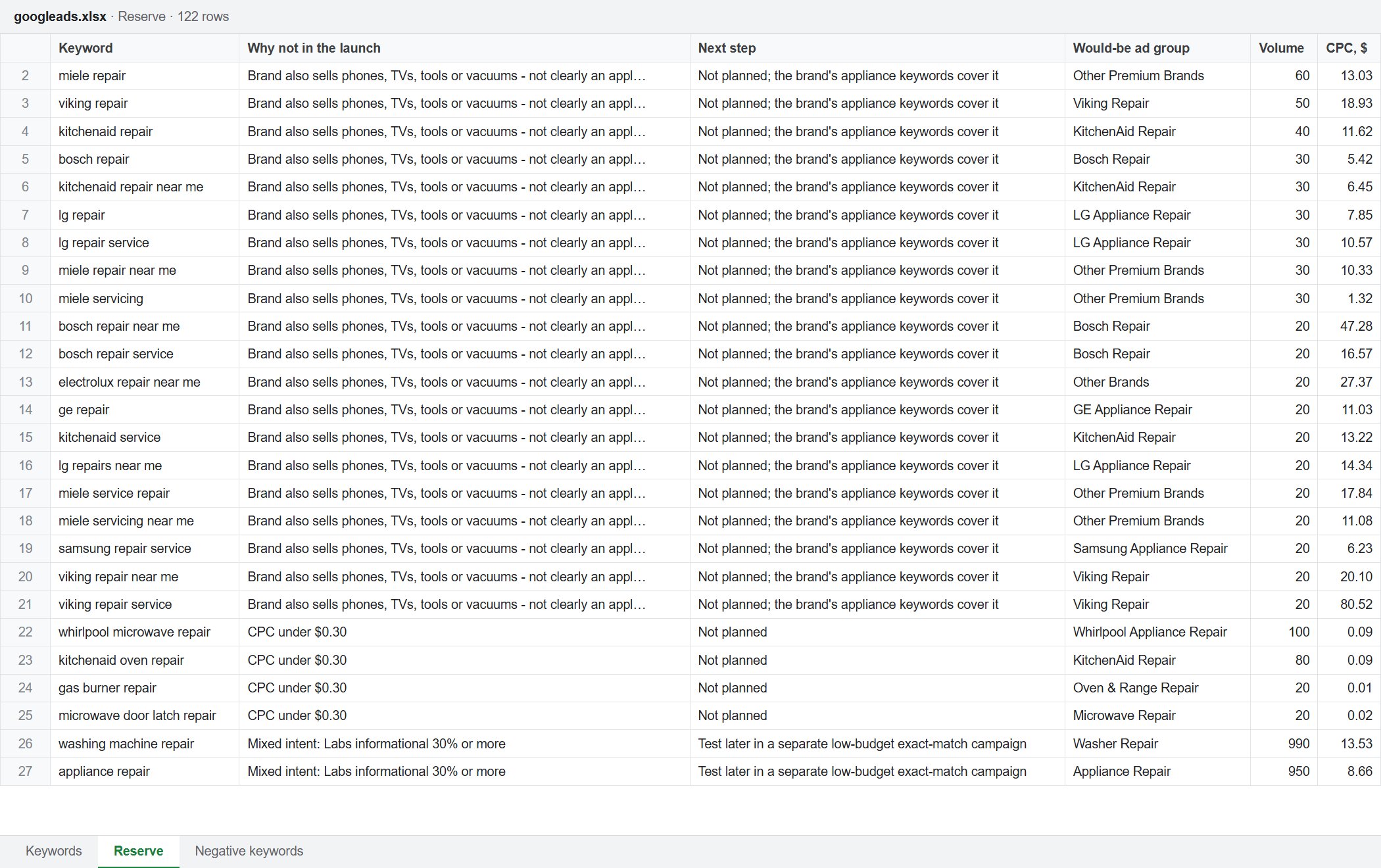Select the 'appliance repair' keyword cell
The image size is (1381, 868).
click(145, 771)
